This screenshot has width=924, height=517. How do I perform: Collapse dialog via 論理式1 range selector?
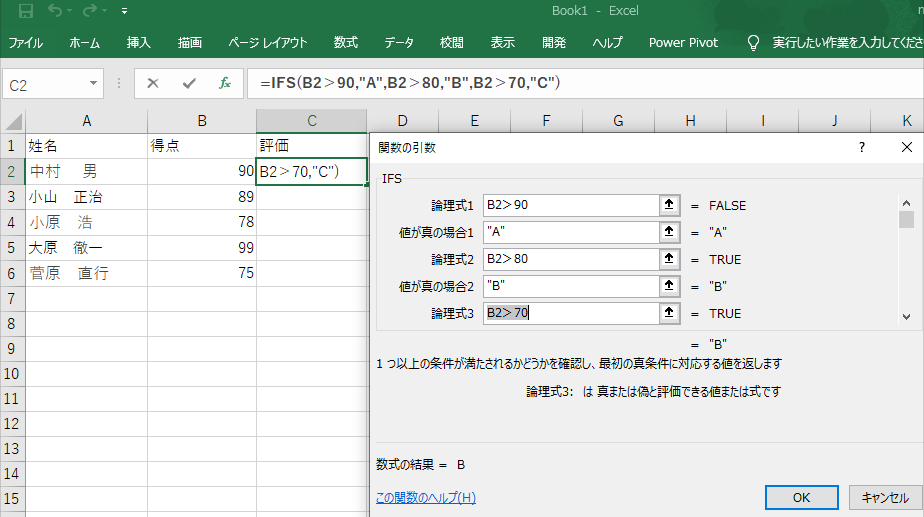point(668,206)
